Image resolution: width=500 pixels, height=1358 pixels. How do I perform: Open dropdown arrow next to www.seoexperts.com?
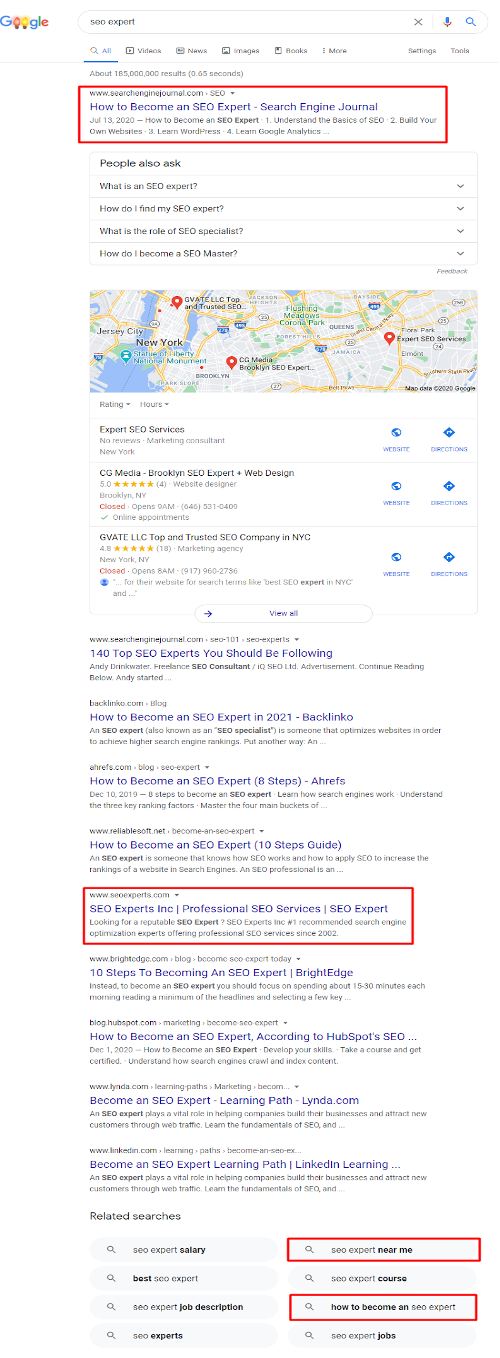[176, 894]
